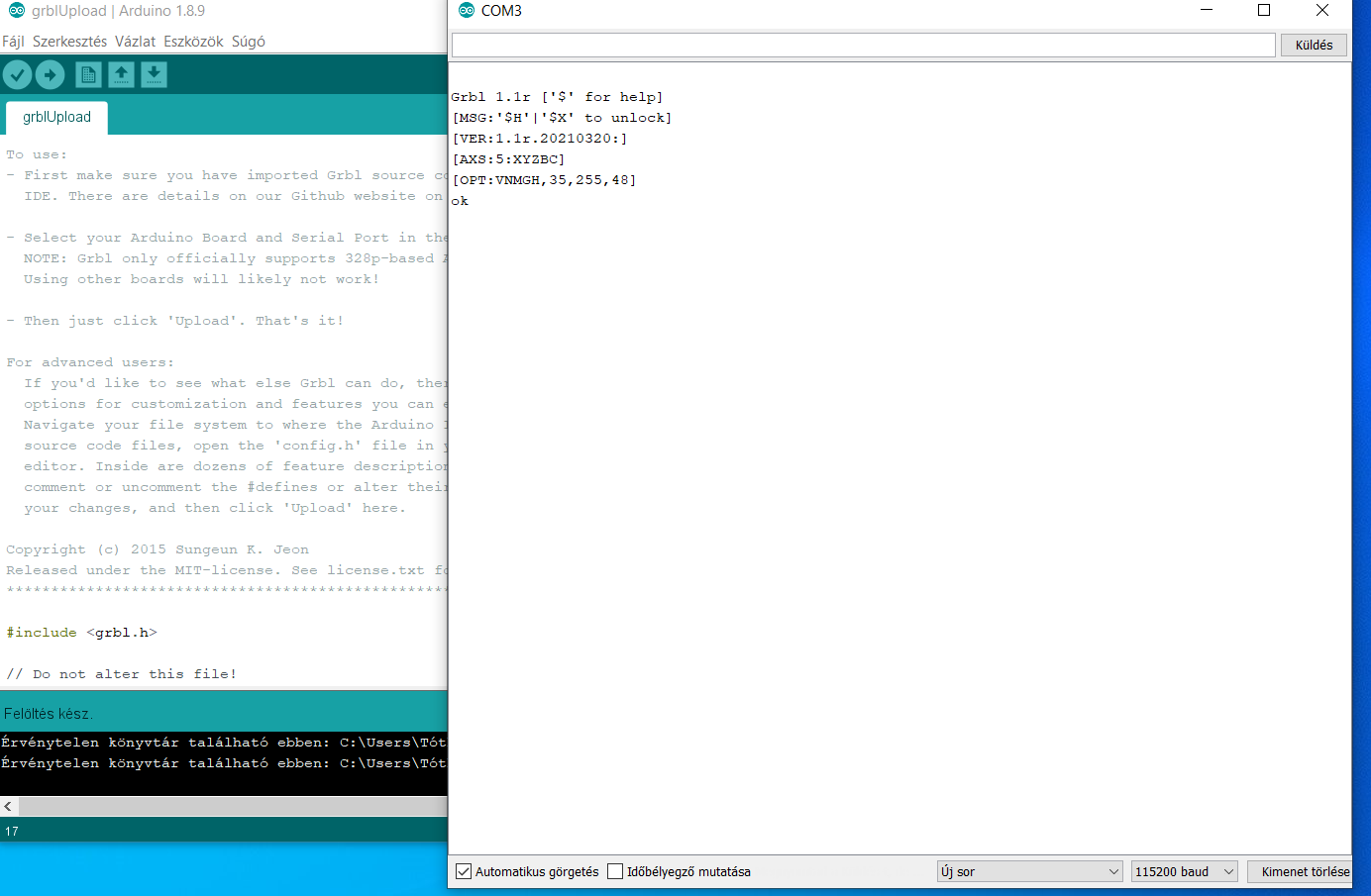
Task: Enable the Időbélyegző mutatása checkbox
Action: click(x=615, y=871)
